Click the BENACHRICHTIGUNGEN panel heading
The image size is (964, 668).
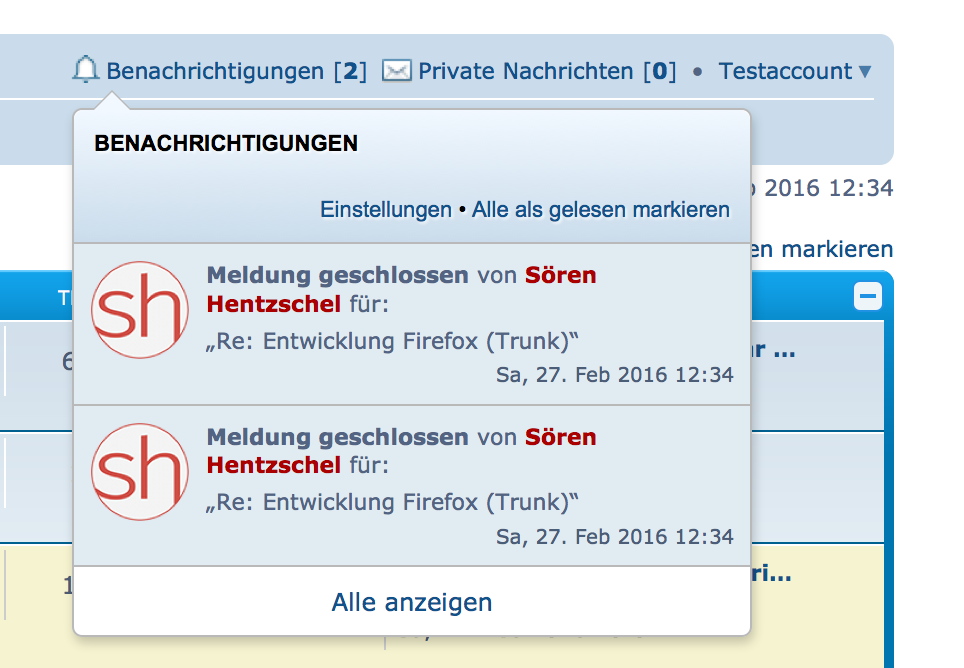coord(226,143)
